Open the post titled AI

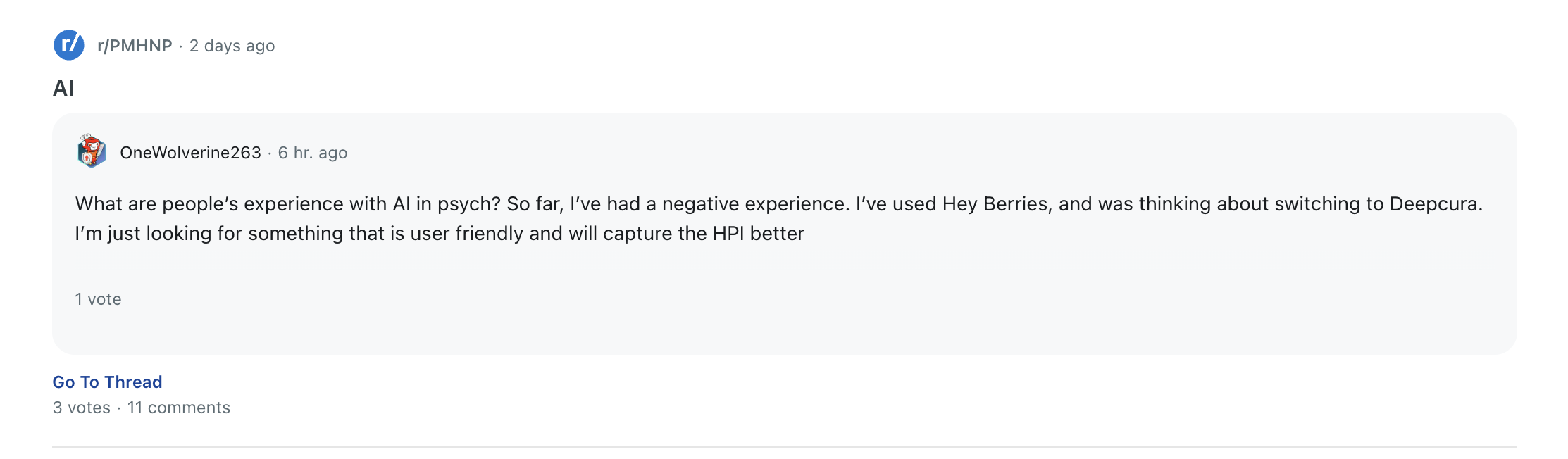tap(63, 87)
